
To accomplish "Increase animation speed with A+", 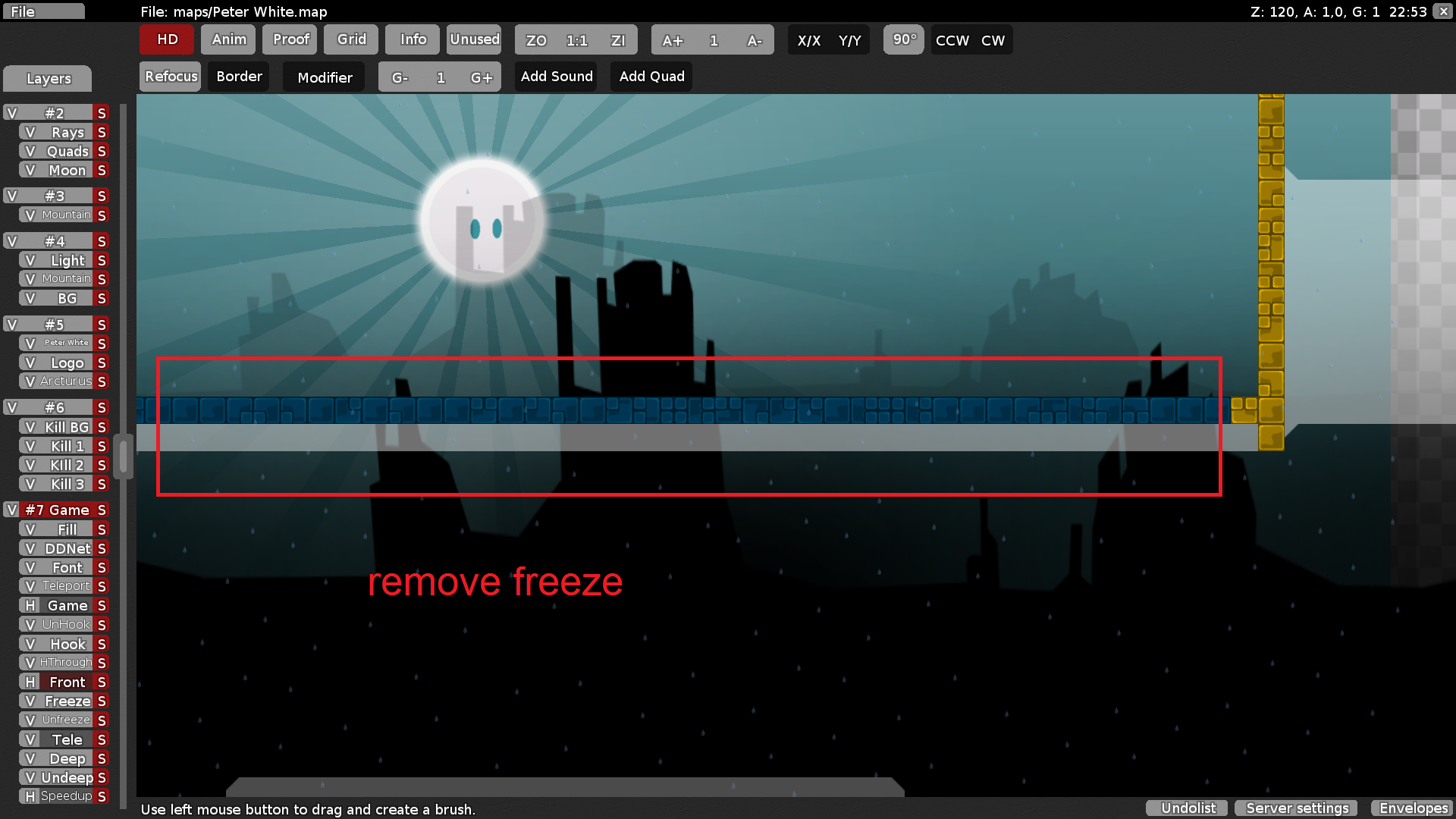I will click(x=672, y=40).
